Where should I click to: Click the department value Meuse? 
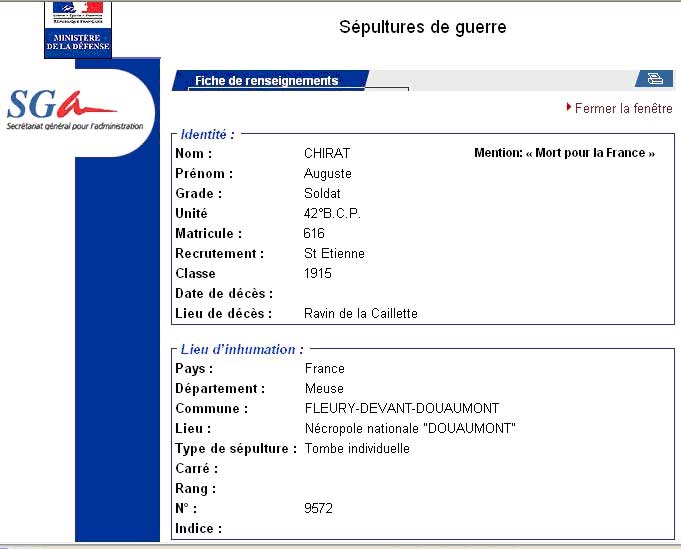coord(324,388)
